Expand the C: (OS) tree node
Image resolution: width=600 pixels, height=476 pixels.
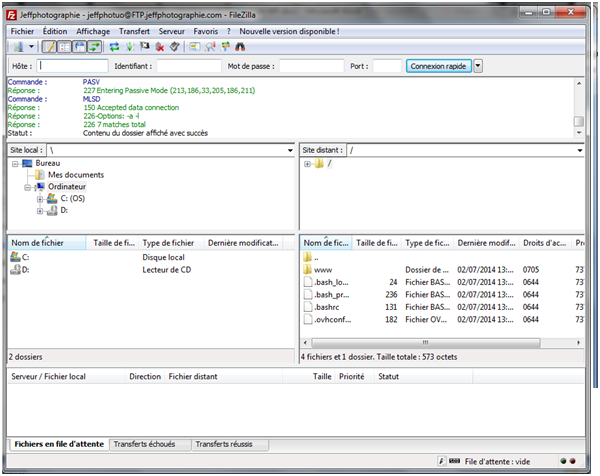tap(40, 199)
